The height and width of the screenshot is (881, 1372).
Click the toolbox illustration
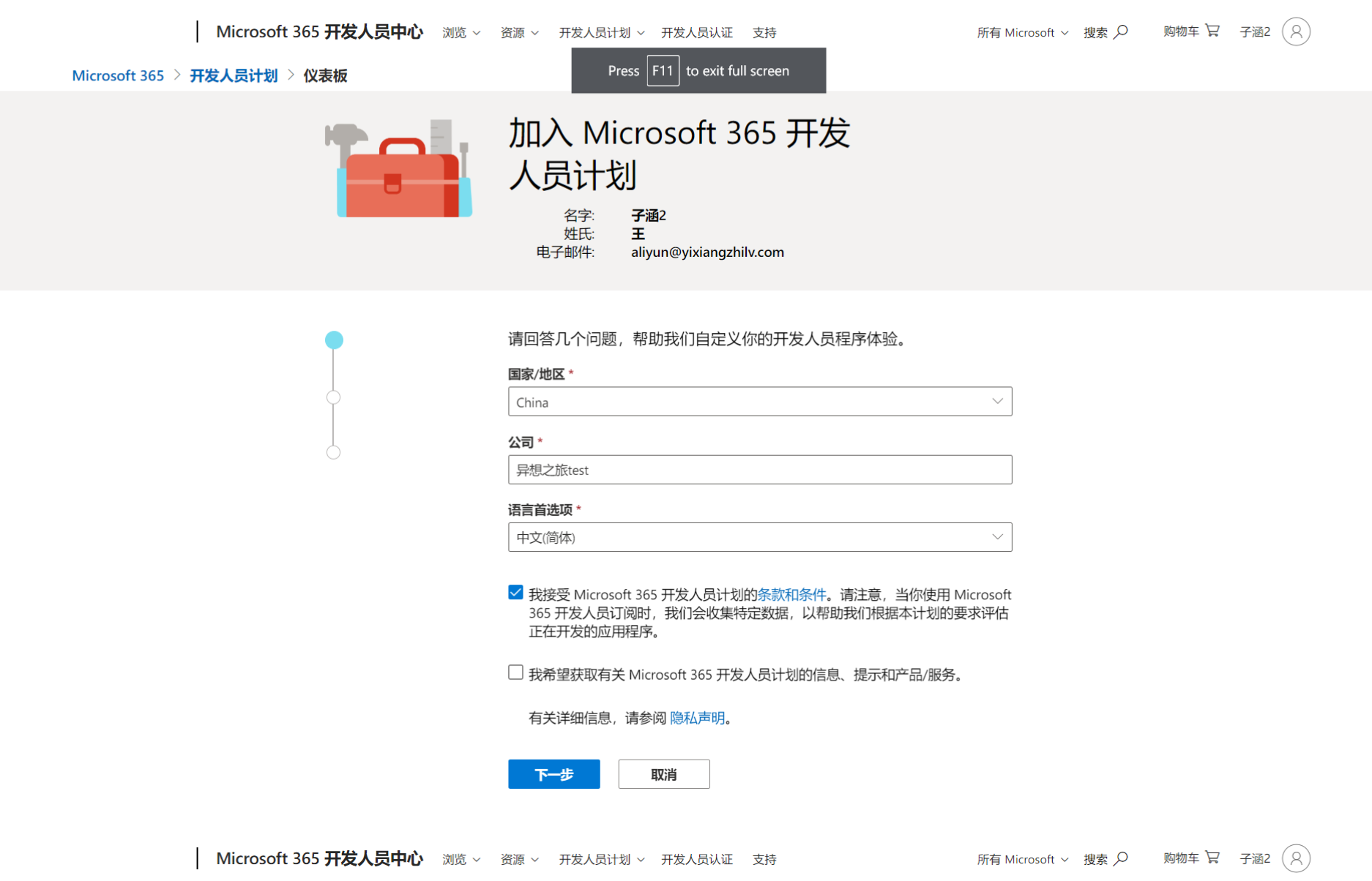pyautogui.click(x=398, y=168)
